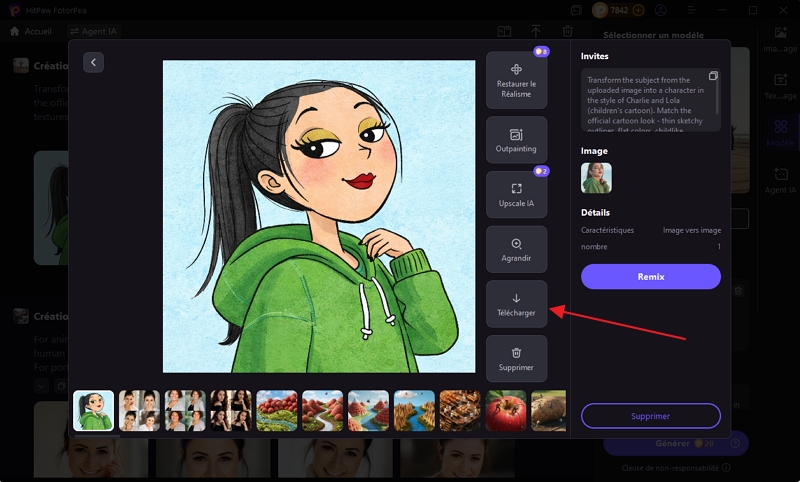
Task: Click the help icon next to Générer
Action: pyautogui.click(x=735, y=443)
